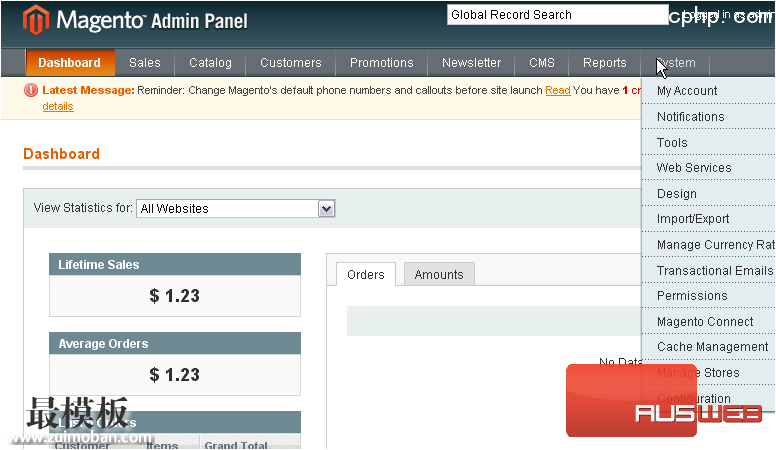Select Manage Stores menu entry

[709, 372]
